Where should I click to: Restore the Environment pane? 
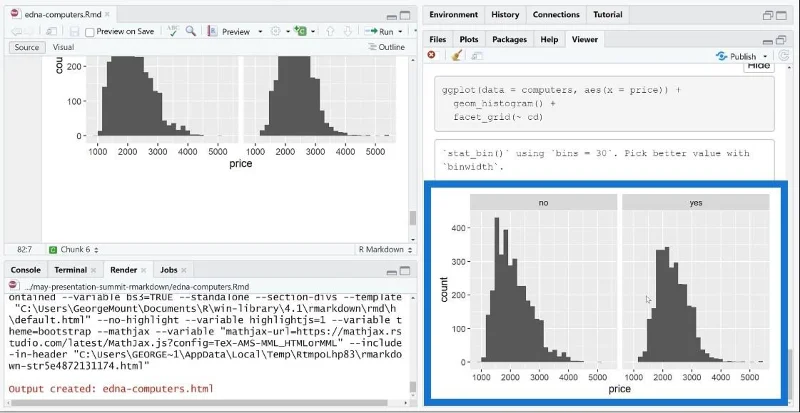768,15
